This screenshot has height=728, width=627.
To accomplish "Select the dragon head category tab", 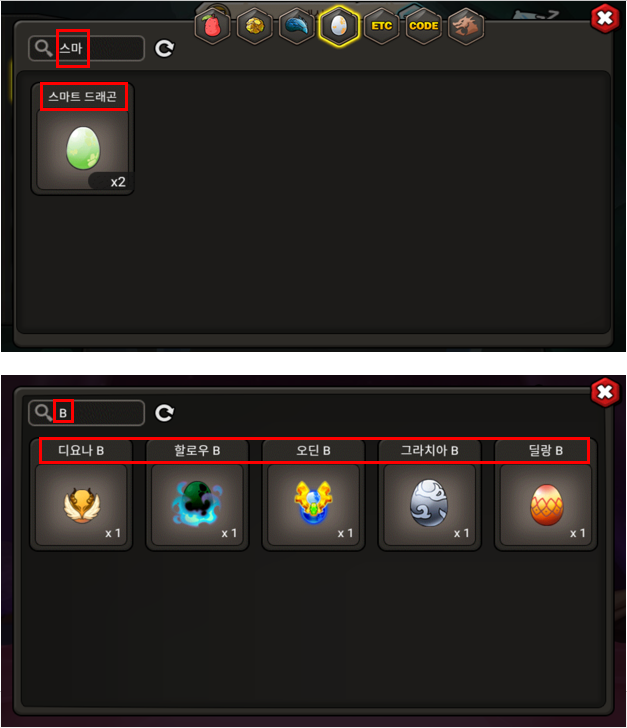I will [x=466, y=26].
